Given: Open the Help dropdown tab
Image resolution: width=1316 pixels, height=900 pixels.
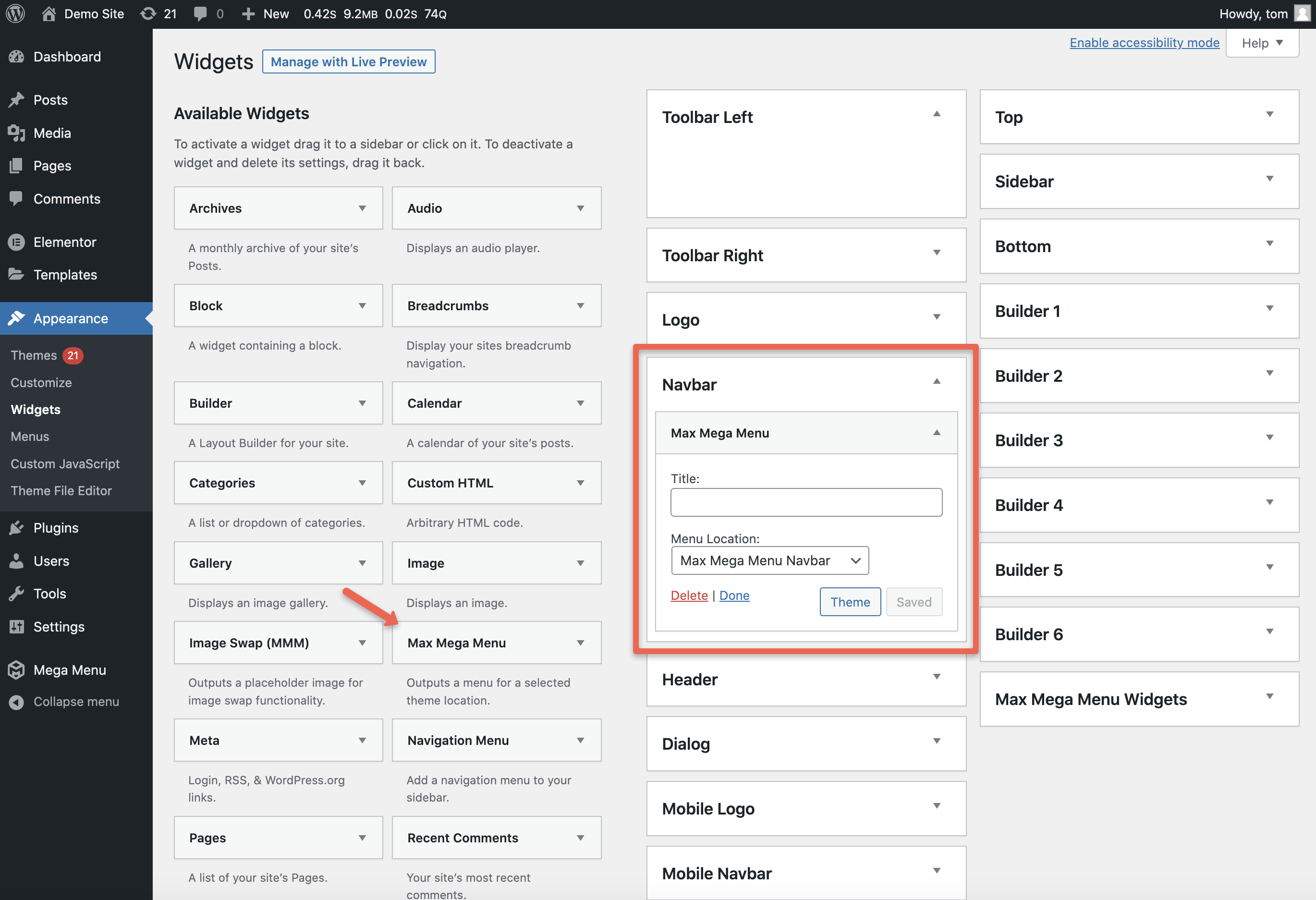Looking at the screenshot, I should pyautogui.click(x=1262, y=43).
